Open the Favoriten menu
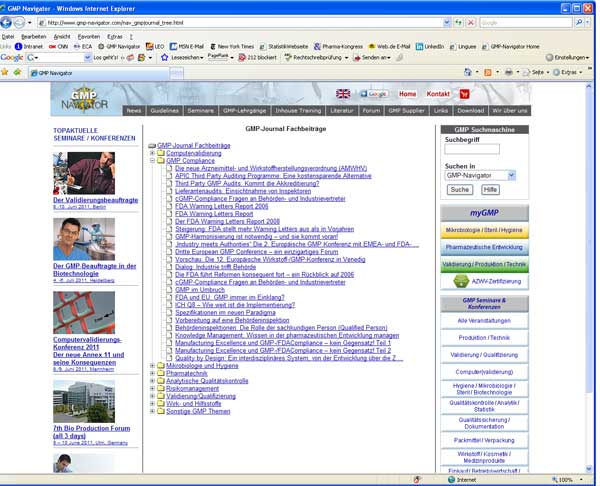 click(x=89, y=35)
